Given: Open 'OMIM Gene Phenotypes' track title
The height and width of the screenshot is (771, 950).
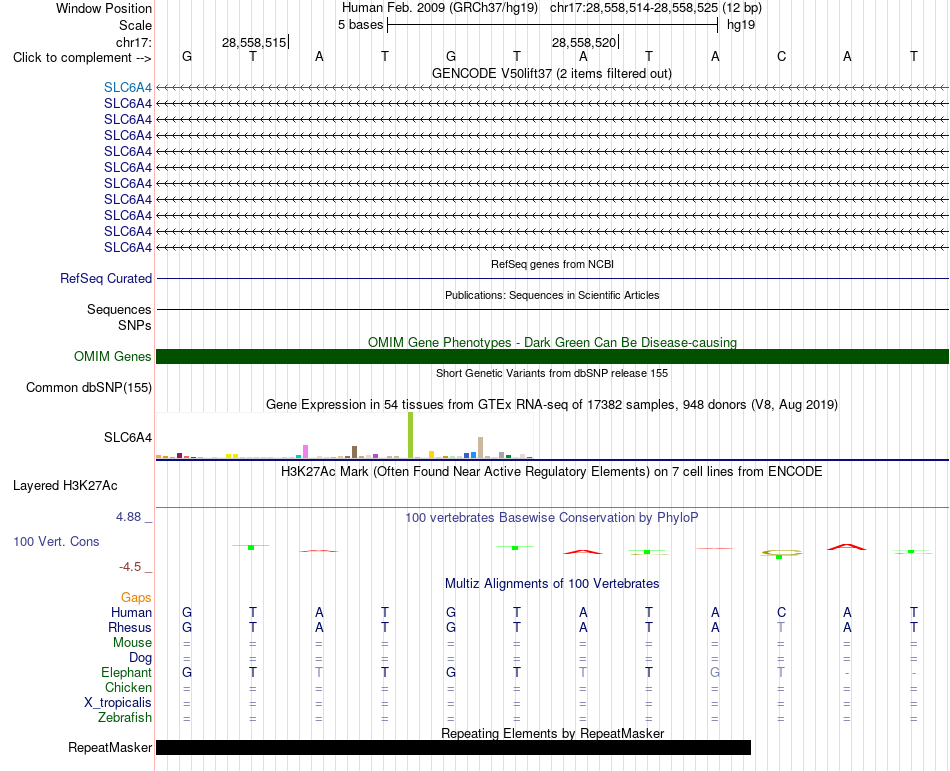Looking at the screenshot, I should pyautogui.click(x=552, y=342).
